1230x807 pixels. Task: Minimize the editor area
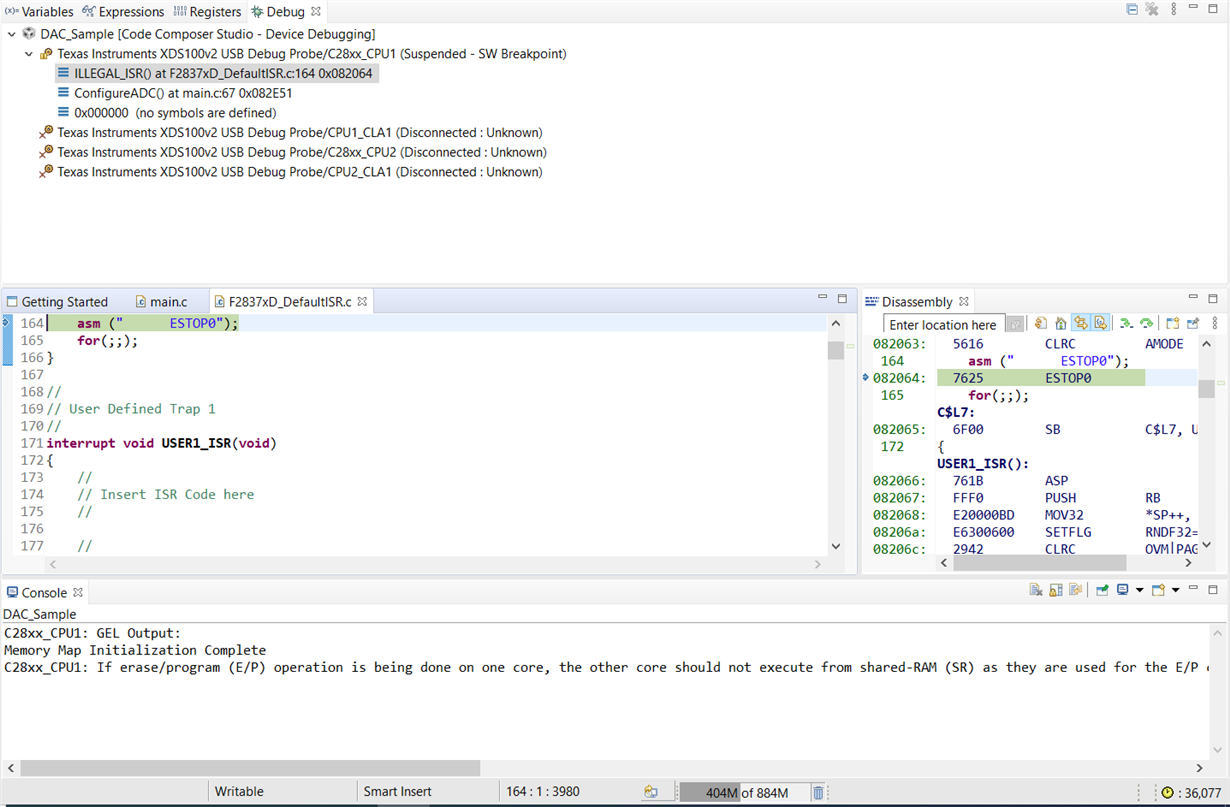coord(822,298)
